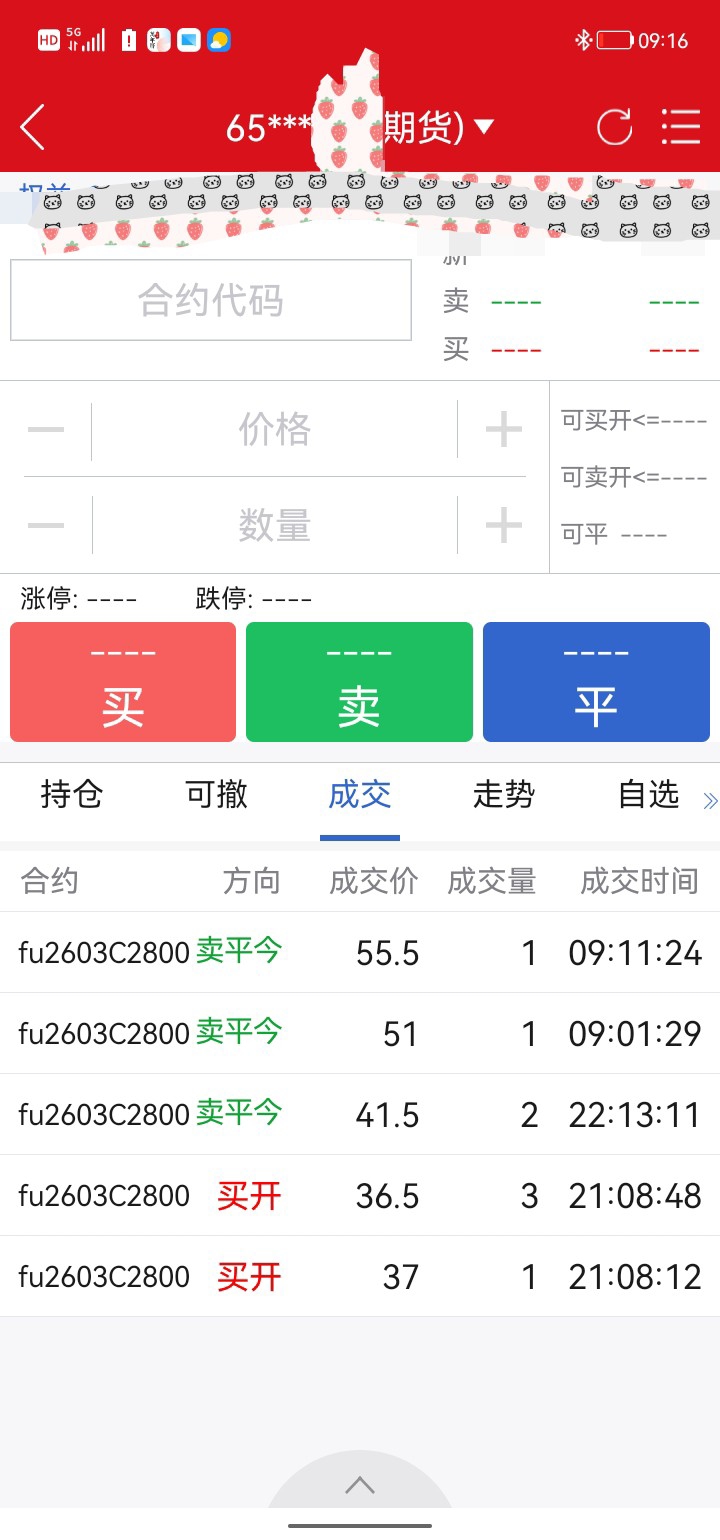Tap the 方向 column header
This screenshot has width=720, height=1540.
251,881
